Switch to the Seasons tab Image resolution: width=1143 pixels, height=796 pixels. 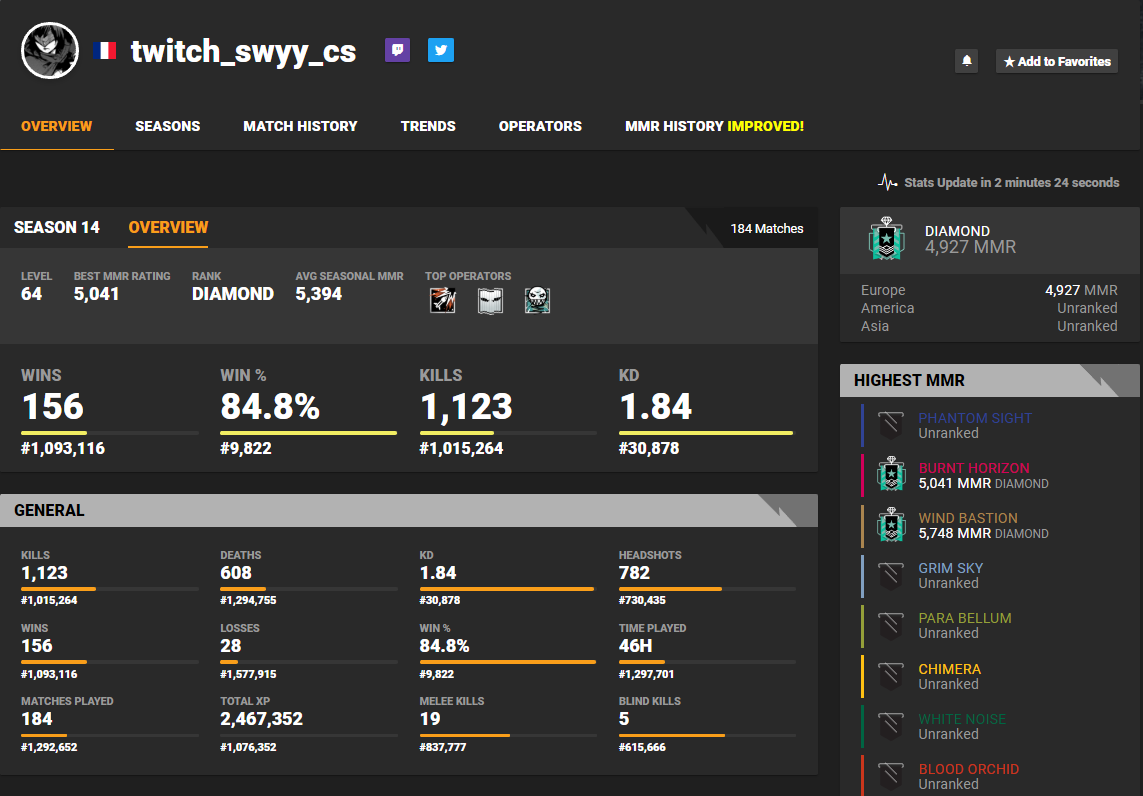point(168,126)
